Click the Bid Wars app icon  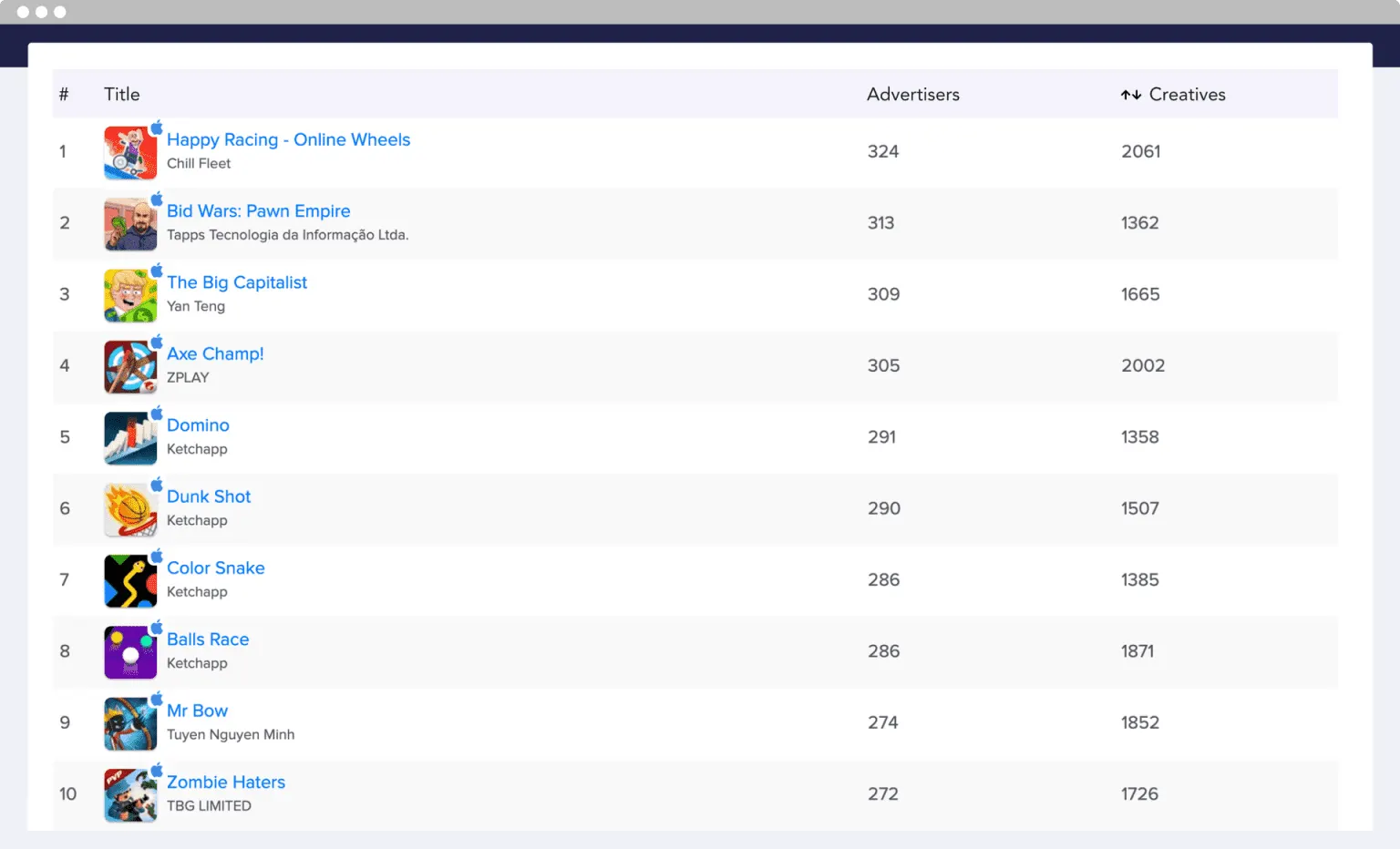point(130,224)
